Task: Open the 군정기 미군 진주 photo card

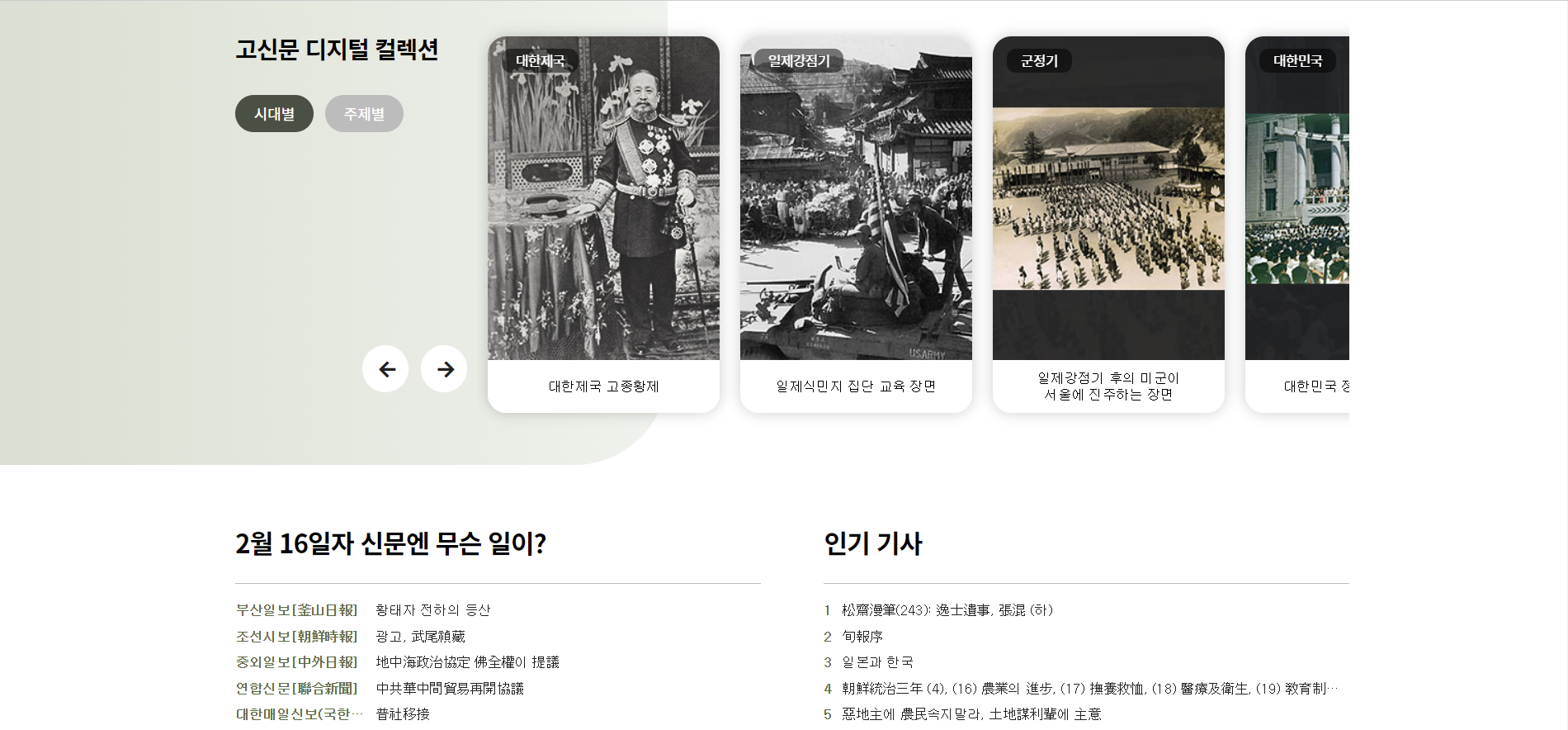Action: [1108, 224]
